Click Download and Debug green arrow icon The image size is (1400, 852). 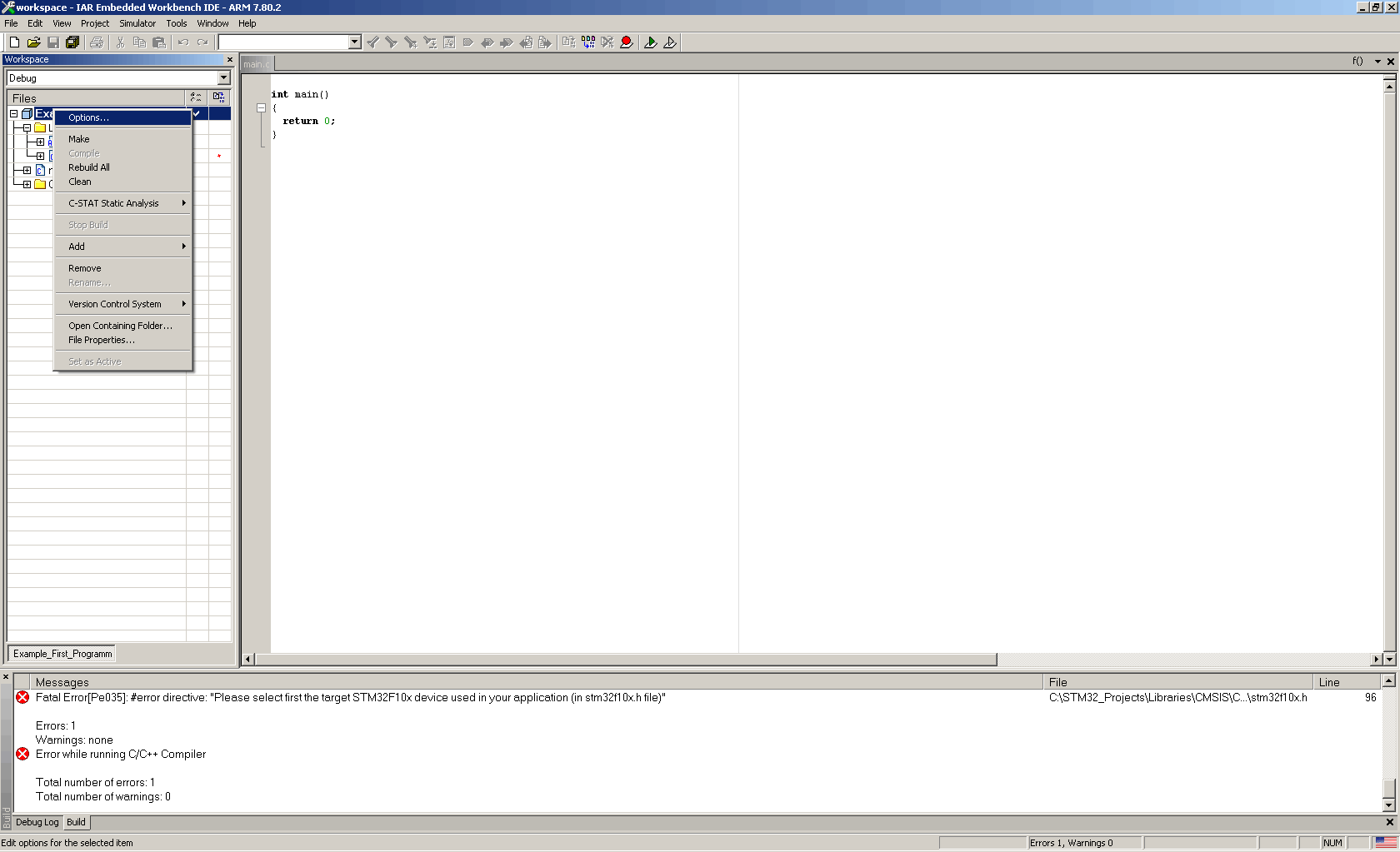click(651, 42)
